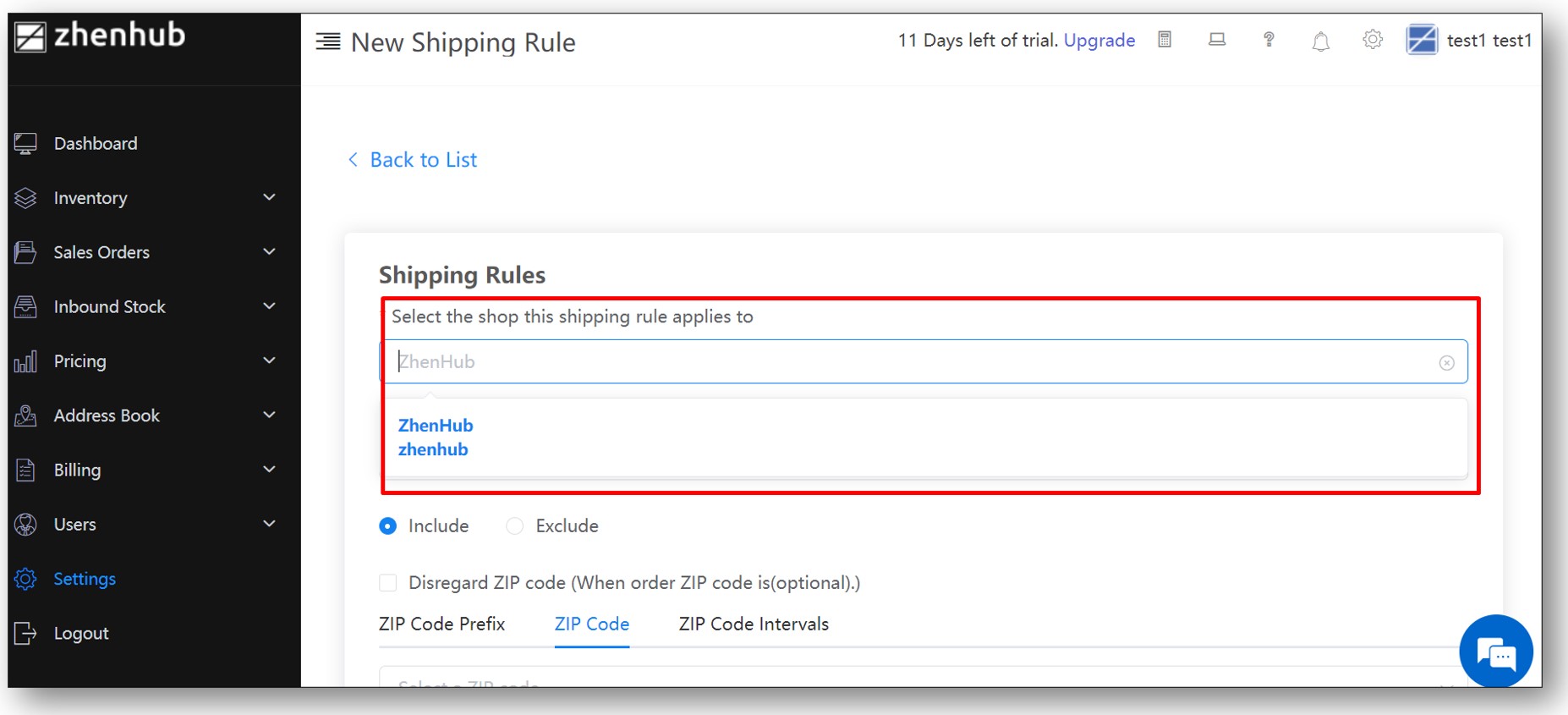Click the help question mark icon
Screen dimensions: 1568x715
(x=1269, y=40)
